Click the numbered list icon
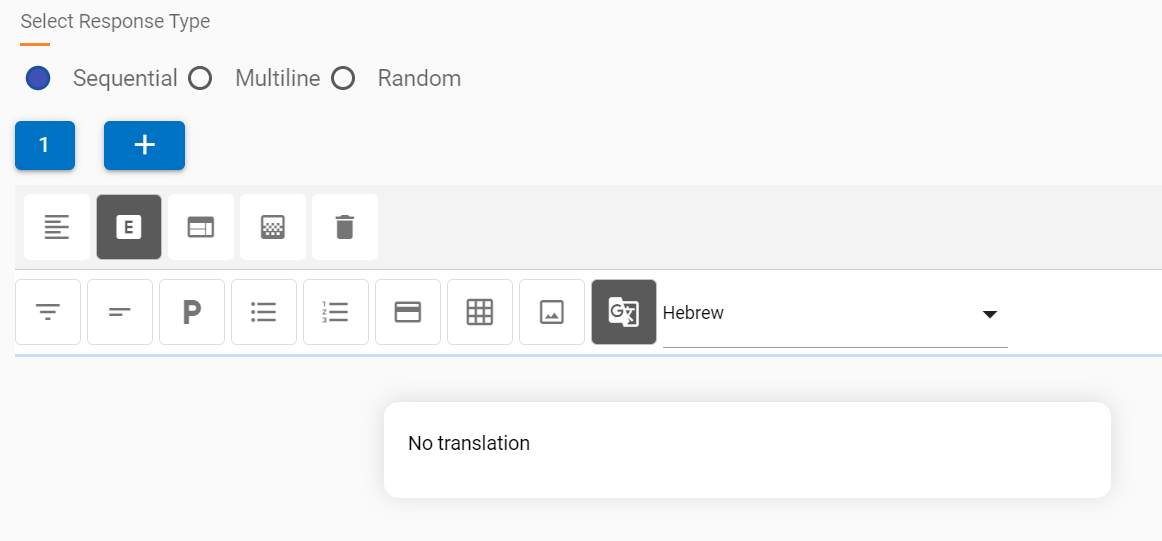The width and height of the screenshot is (1162, 541). point(336,312)
